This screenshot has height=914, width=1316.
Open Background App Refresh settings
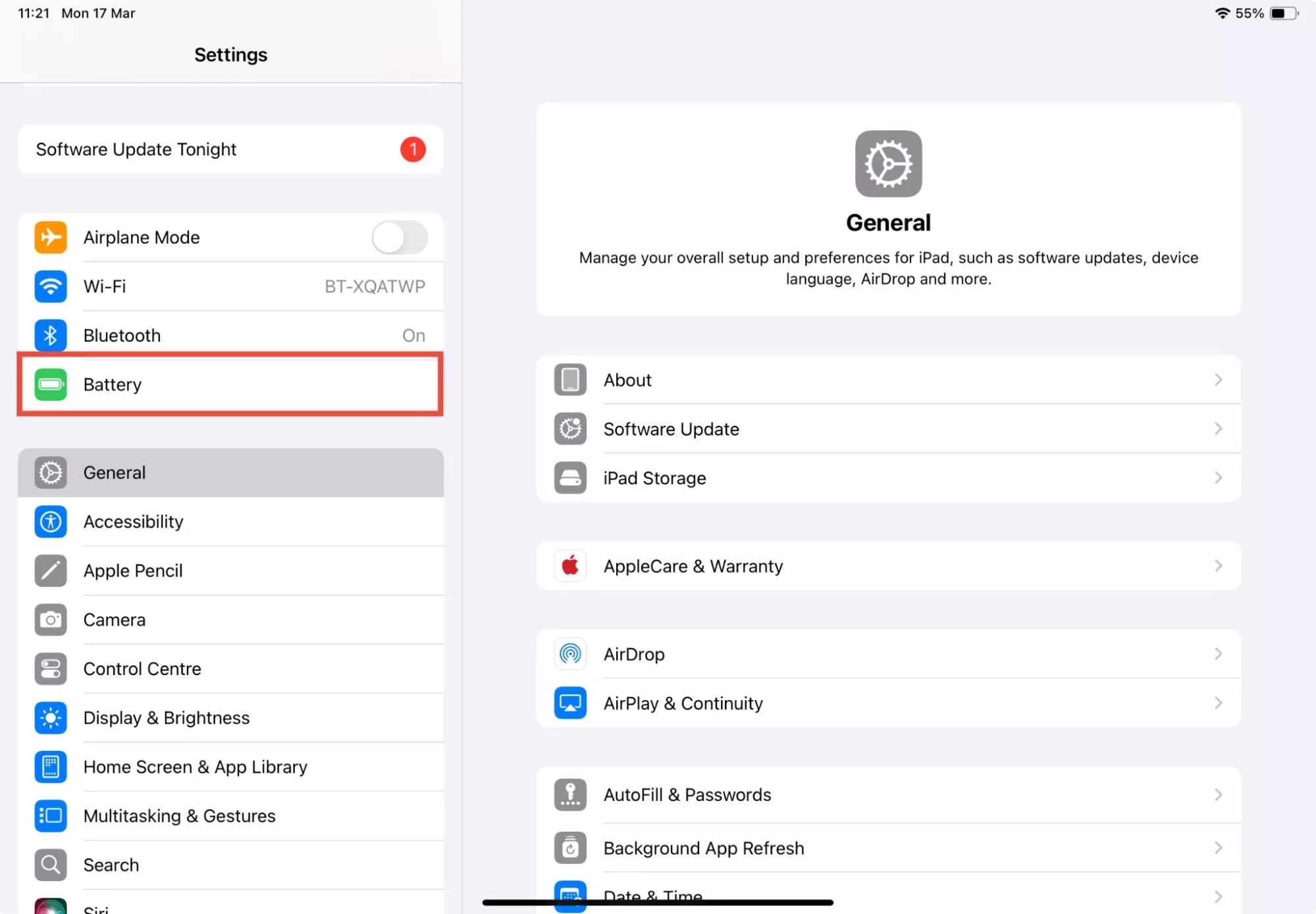(x=703, y=848)
